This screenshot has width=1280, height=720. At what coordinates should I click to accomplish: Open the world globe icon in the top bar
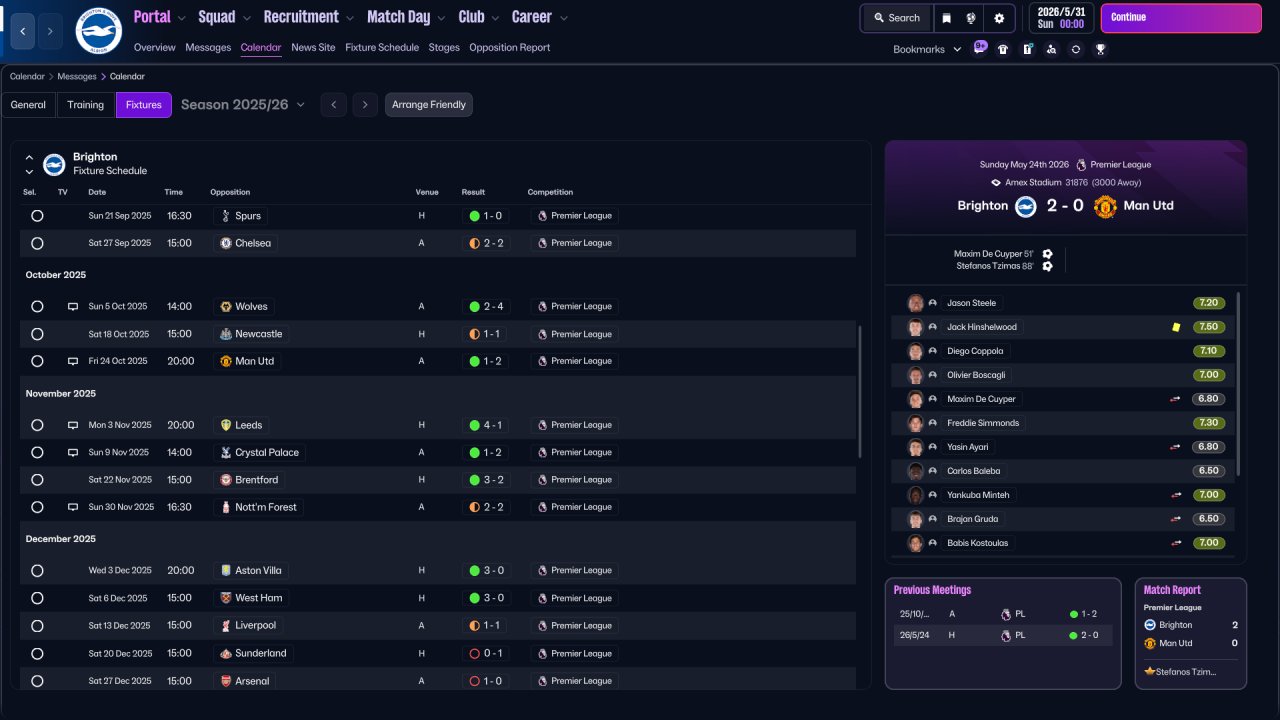(971, 18)
